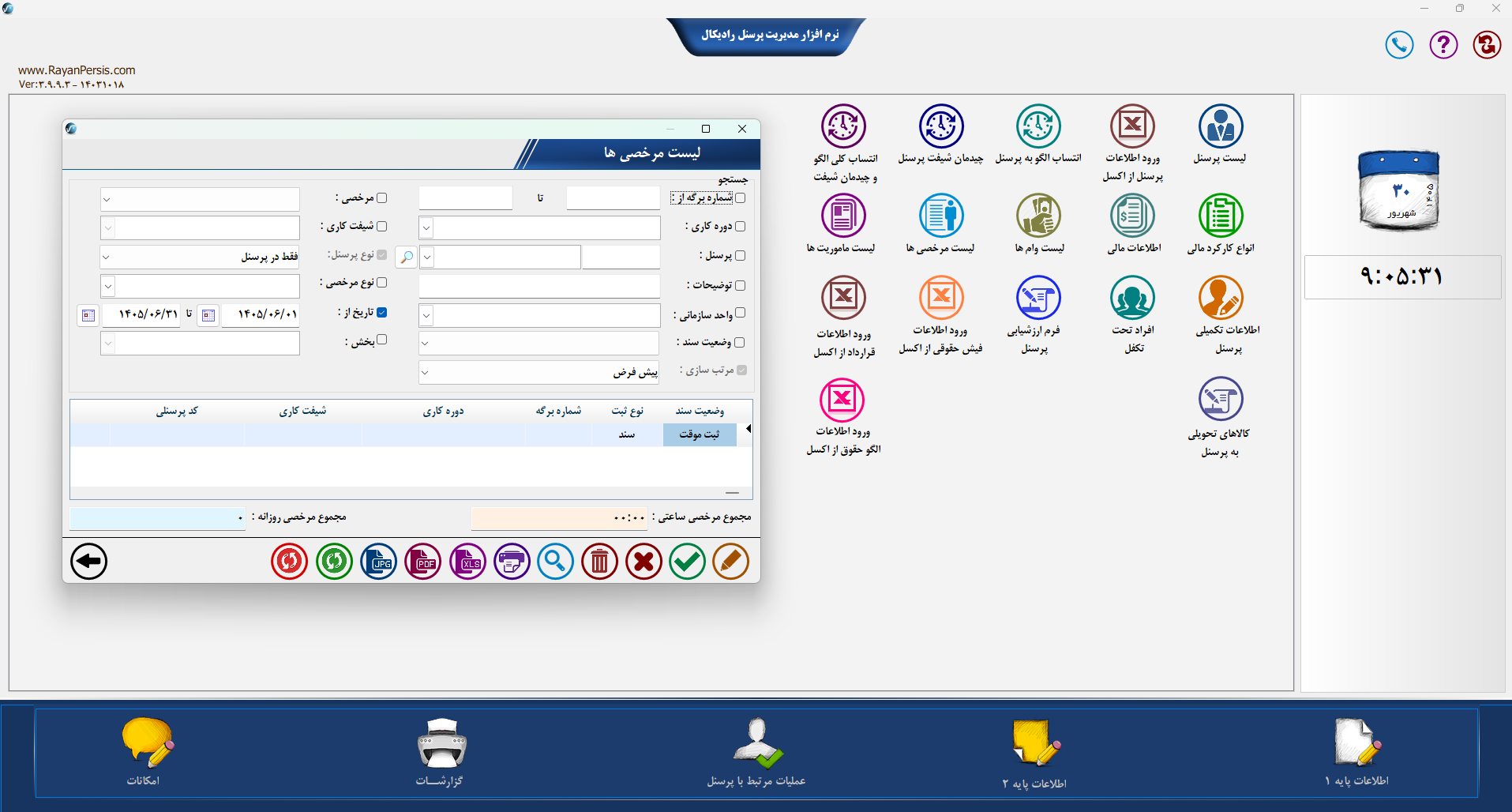Image resolution: width=1512 pixels, height=812 pixels.
Task: Click the red X cancel button
Action: [x=643, y=562]
